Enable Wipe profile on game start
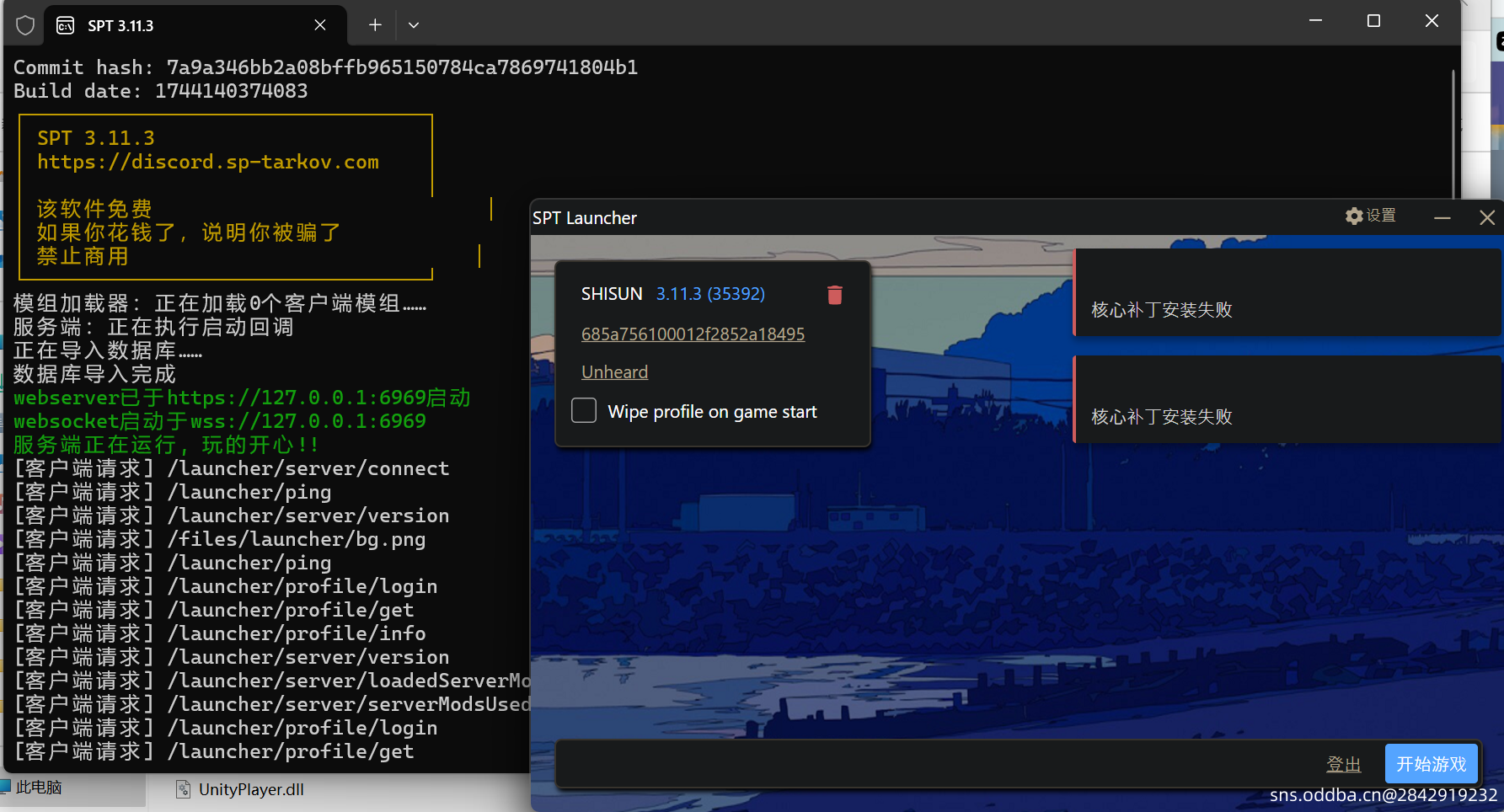1504x812 pixels. pos(584,411)
